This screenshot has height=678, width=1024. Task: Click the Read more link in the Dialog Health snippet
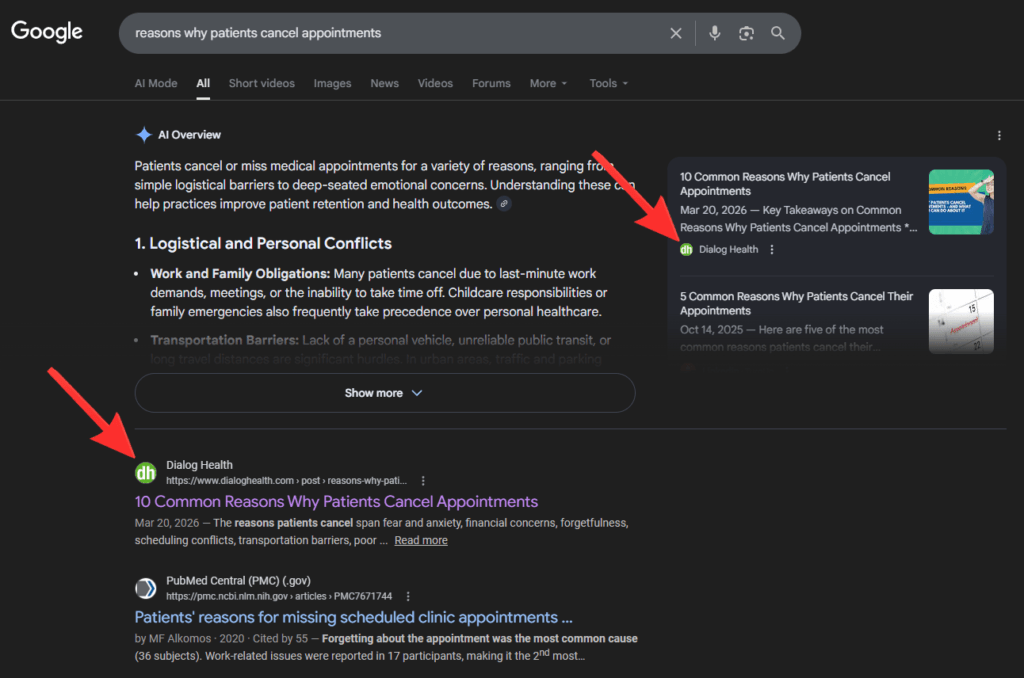click(420, 540)
